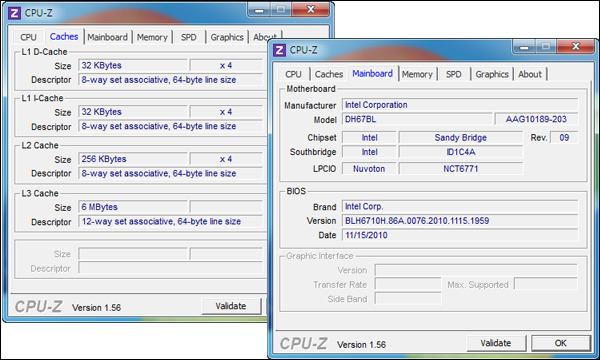Switch to Mainboard tab in the back window
Viewport: 600px width, 360px height.
[x=108, y=37]
